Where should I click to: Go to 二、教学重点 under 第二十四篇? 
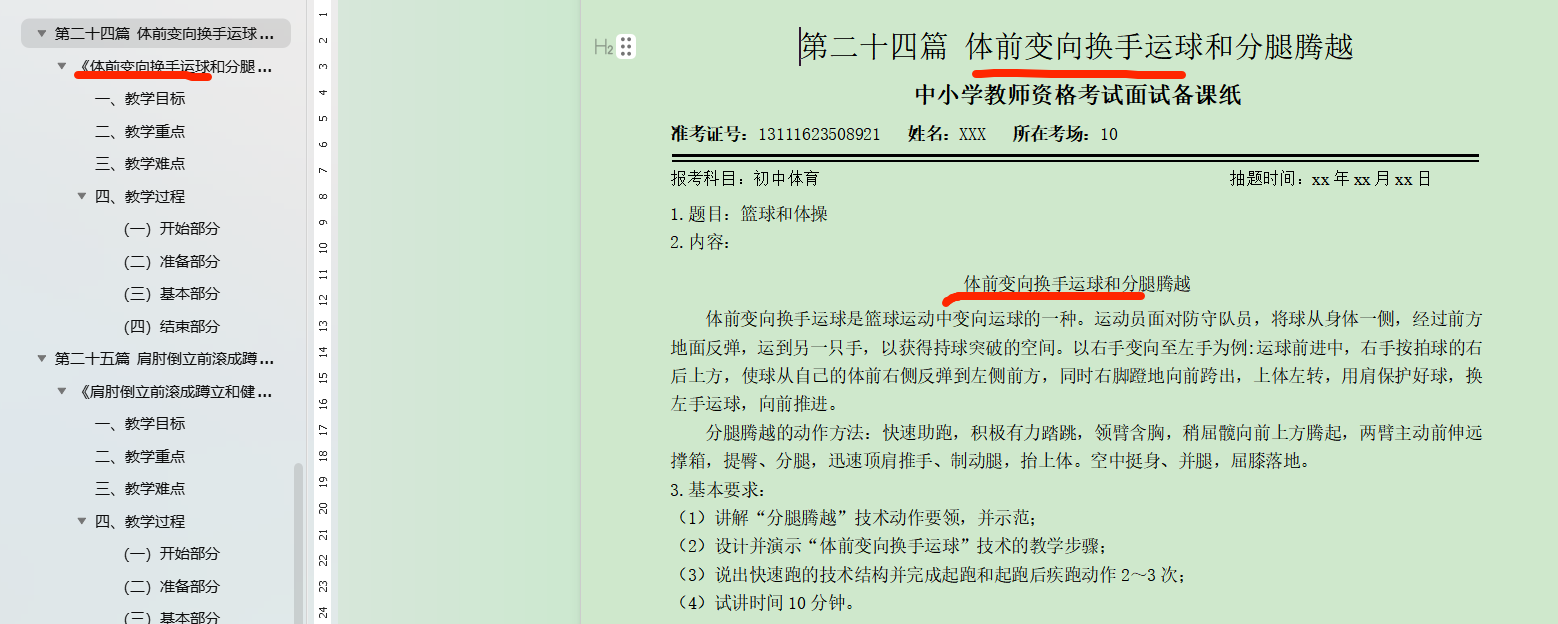coord(140,131)
